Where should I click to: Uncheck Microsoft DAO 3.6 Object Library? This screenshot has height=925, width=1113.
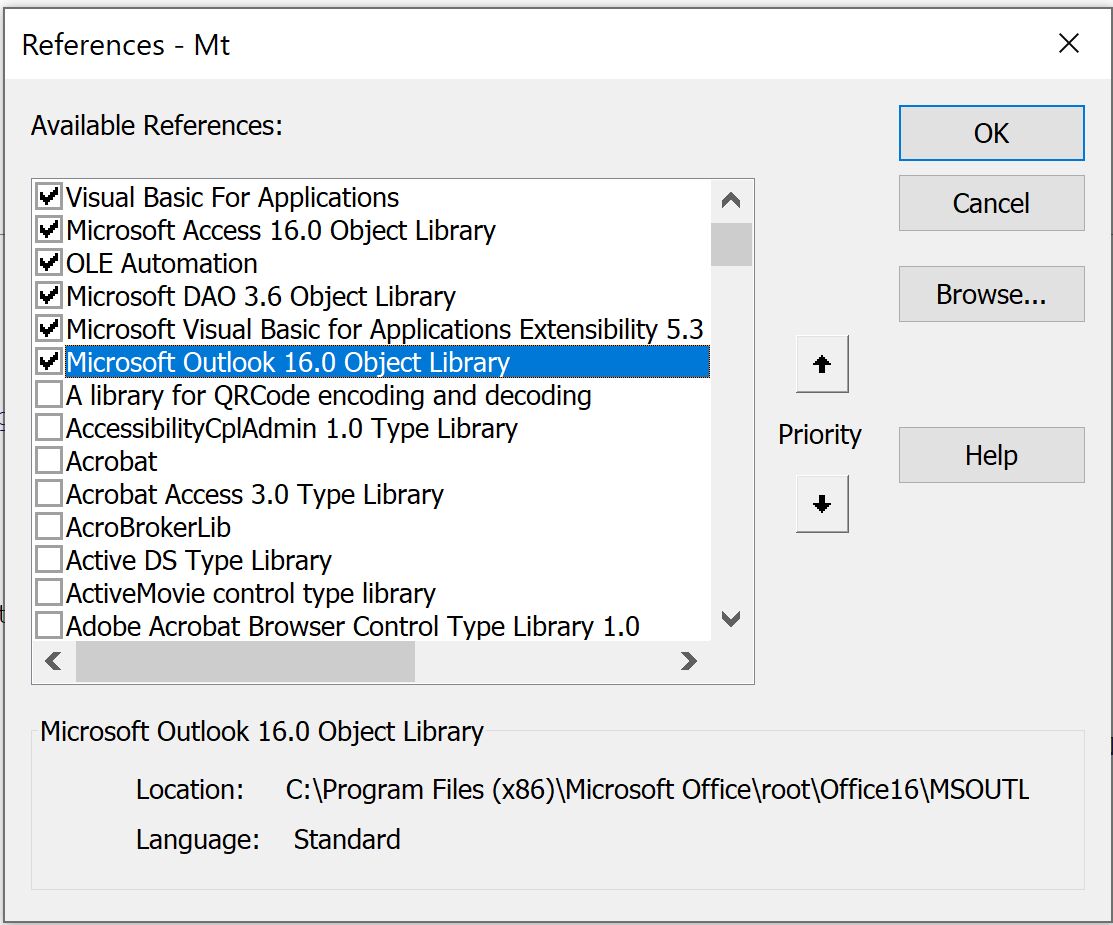click(48, 296)
